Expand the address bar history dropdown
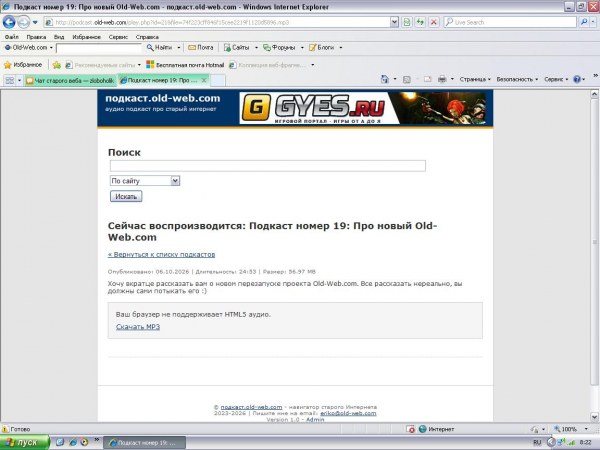Image resolution: width=600 pixels, height=450 pixels. [x=395, y=22]
